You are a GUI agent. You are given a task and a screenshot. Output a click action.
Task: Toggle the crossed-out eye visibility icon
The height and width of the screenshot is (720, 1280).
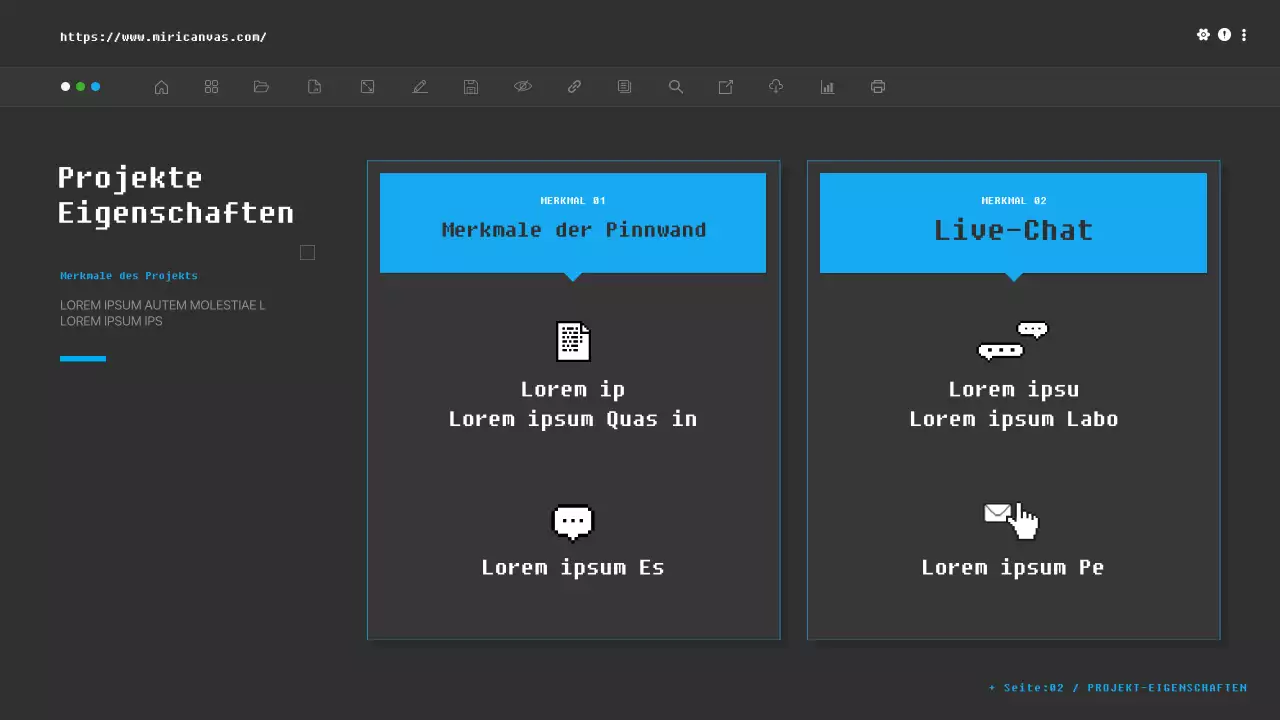(523, 87)
